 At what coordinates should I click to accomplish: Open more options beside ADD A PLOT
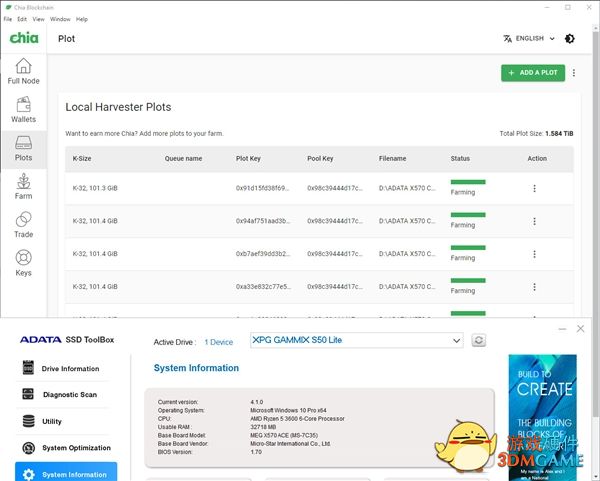(574, 73)
